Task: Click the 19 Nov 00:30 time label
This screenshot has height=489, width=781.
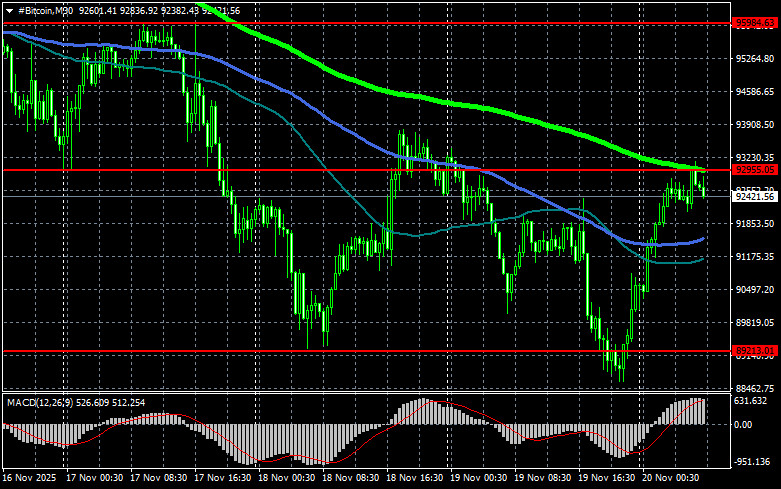Action: click(x=479, y=478)
